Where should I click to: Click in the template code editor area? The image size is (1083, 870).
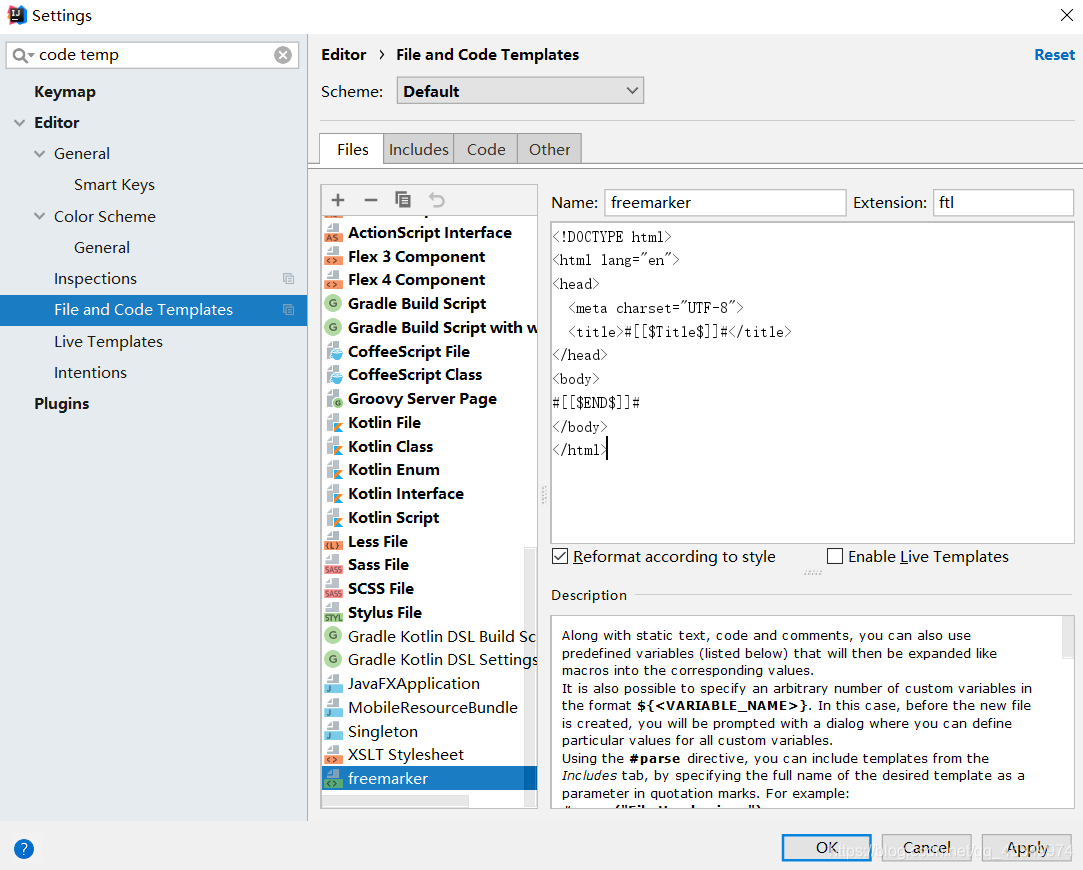click(x=812, y=383)
